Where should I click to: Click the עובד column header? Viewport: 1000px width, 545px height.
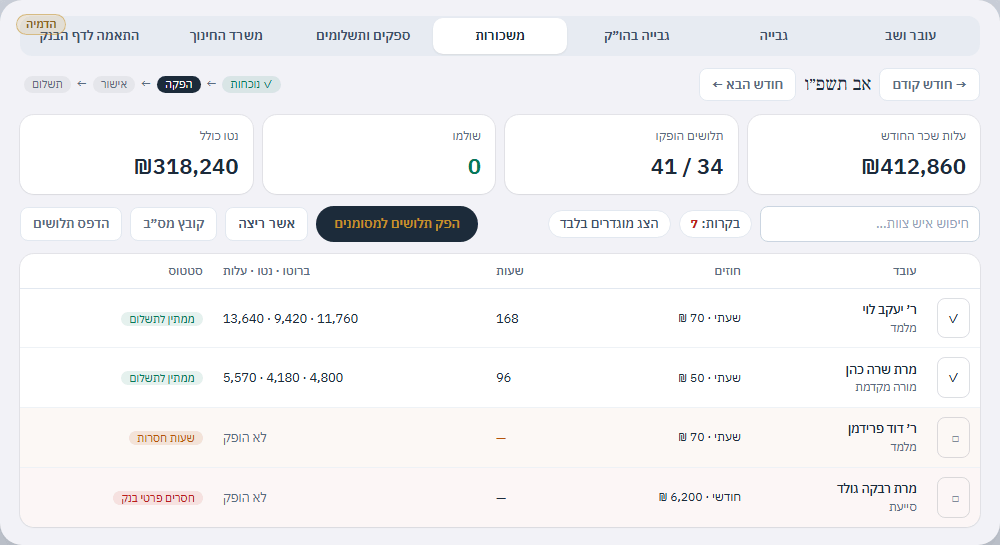pos(904,271)
